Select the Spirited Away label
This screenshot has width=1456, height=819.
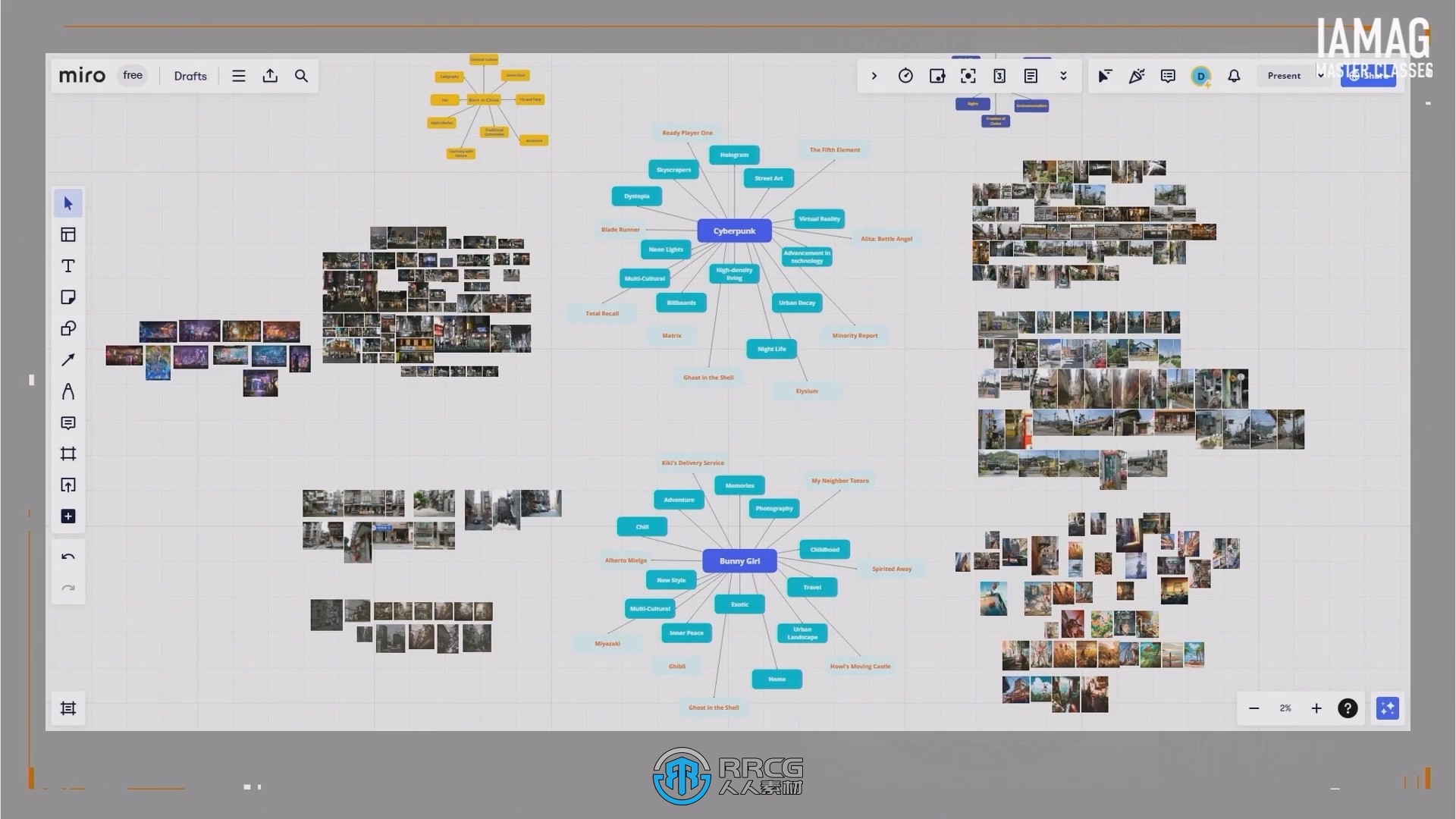(892, 569)
